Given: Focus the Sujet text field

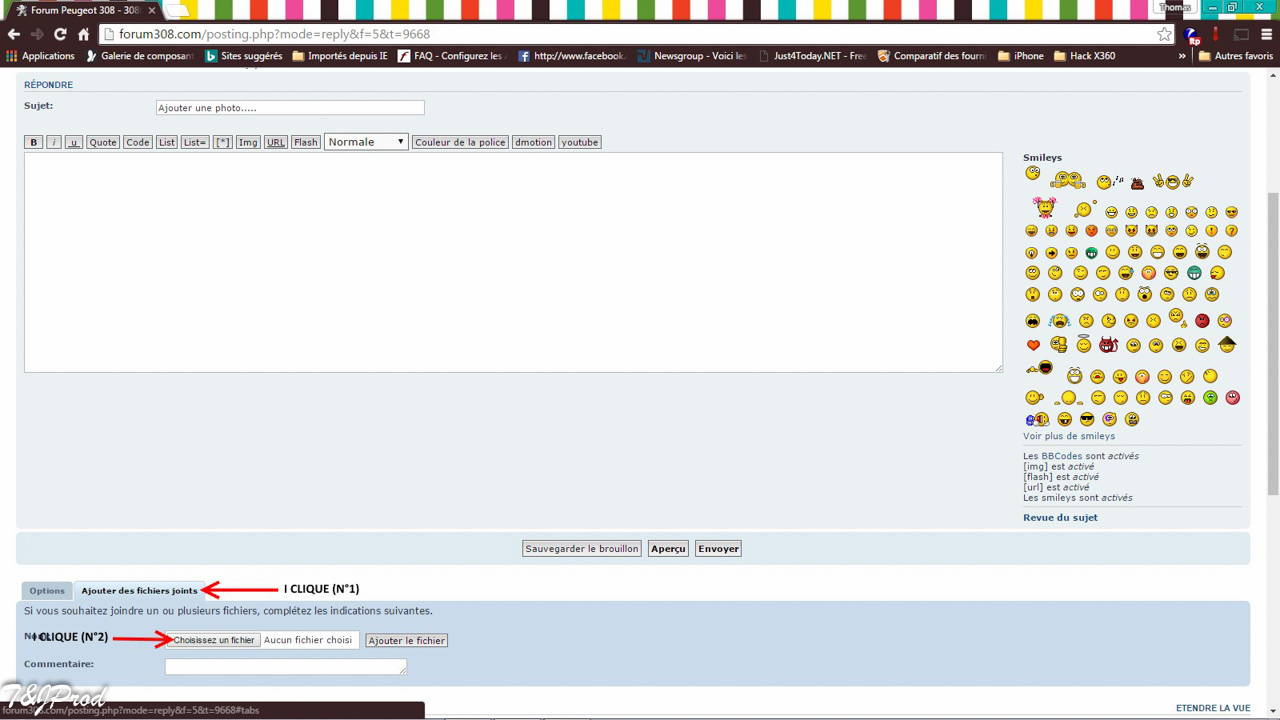Looking at the screenshot, I should (290, 108).
